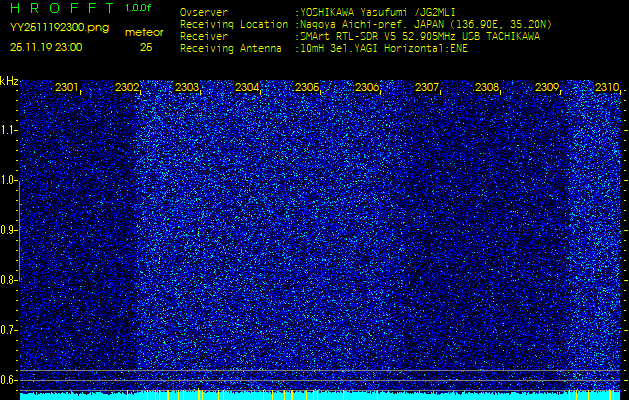
Task: Click the observer name YOSHIKAWA Yasufumi /JG2MLI
Action: 378,12
